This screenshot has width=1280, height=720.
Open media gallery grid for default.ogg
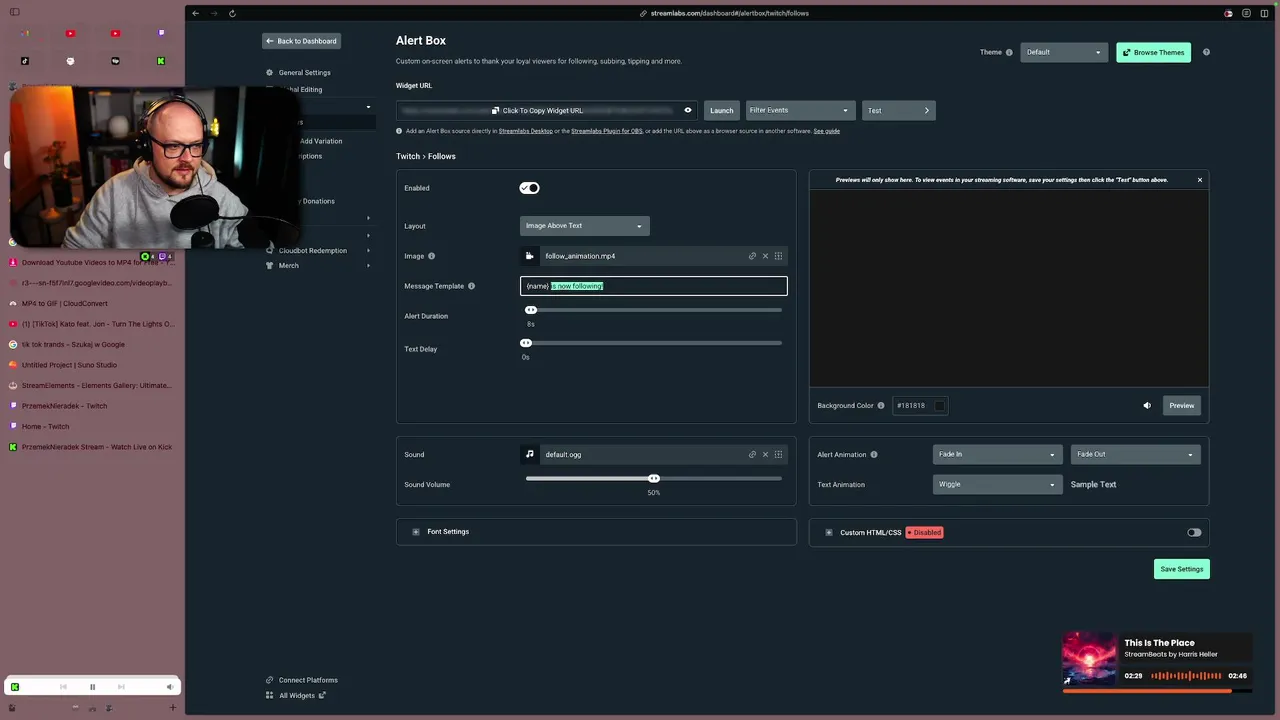point(778,454)
